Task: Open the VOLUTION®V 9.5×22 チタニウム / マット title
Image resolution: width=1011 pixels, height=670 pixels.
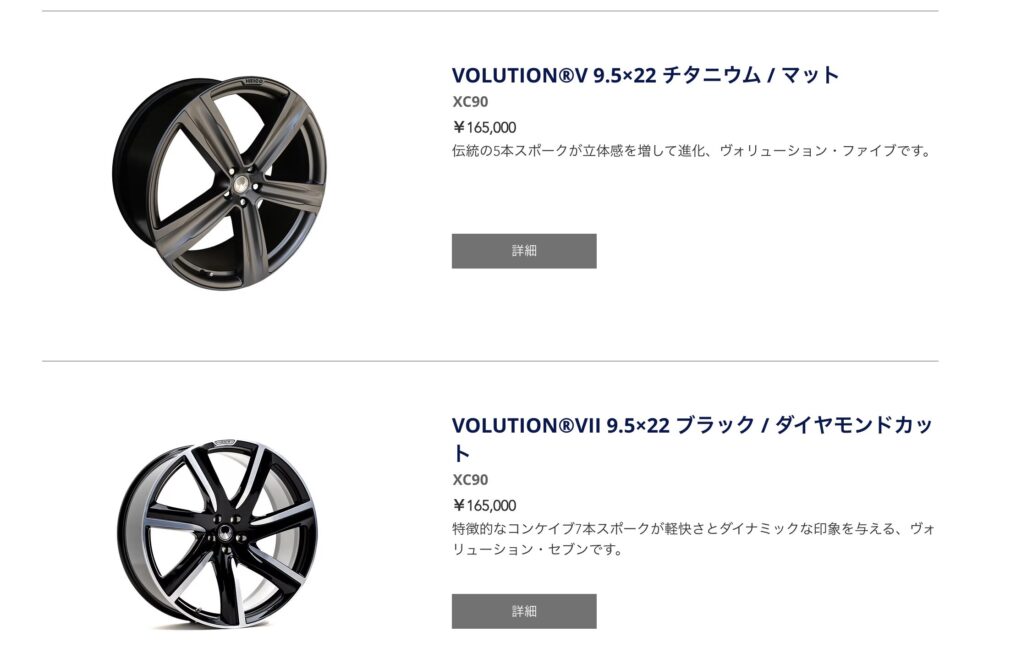Action: click(x=645, y=75)
